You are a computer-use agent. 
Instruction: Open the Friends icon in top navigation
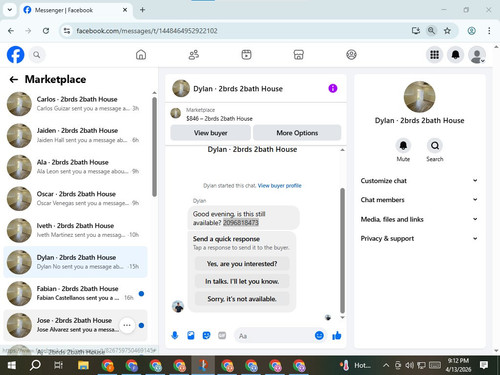(x=194, y=55)
